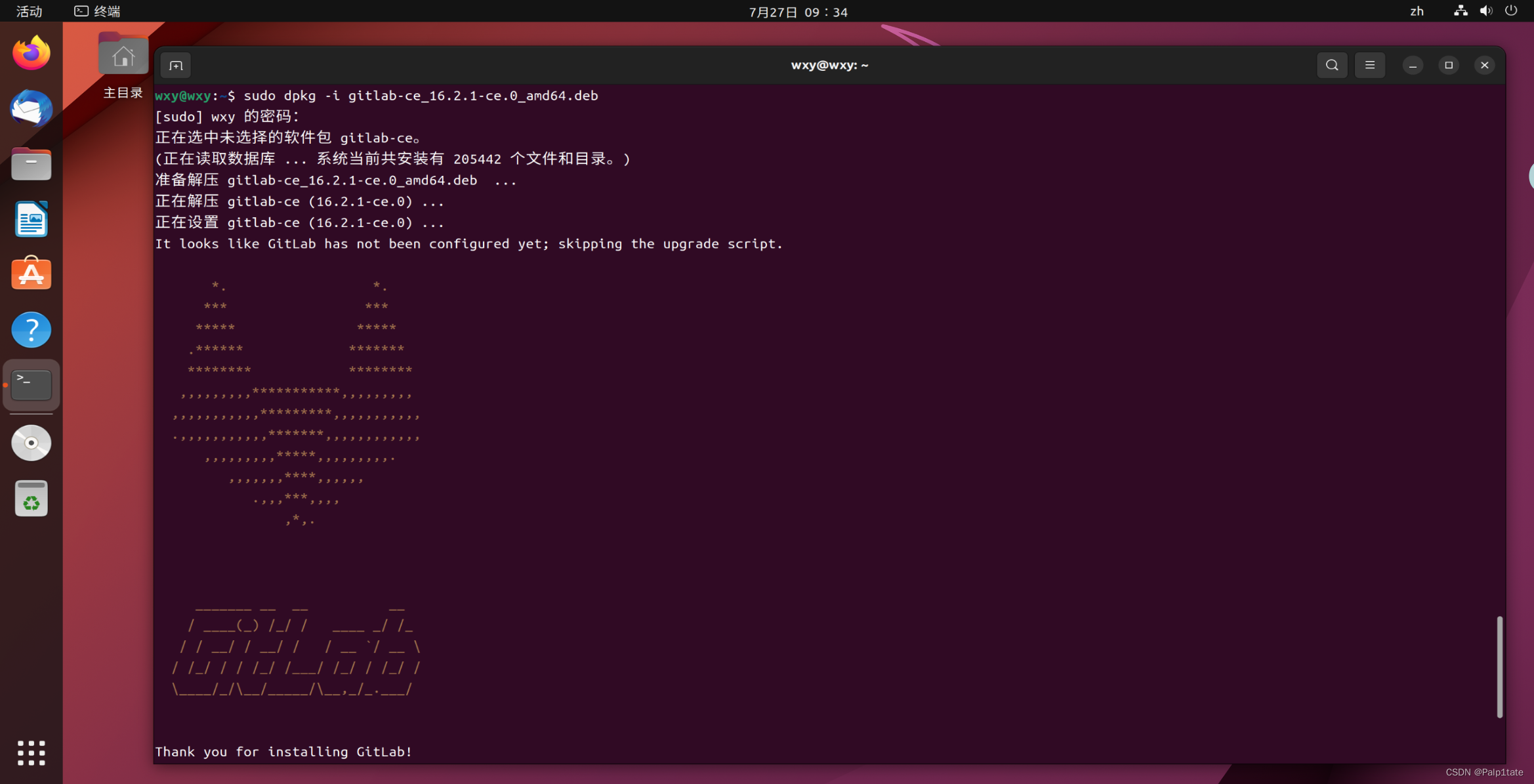Image resolution: width=1534 pixels, height=784 pixels.
Task: Open the disc drive icon in dock
Action: (31, 443)
